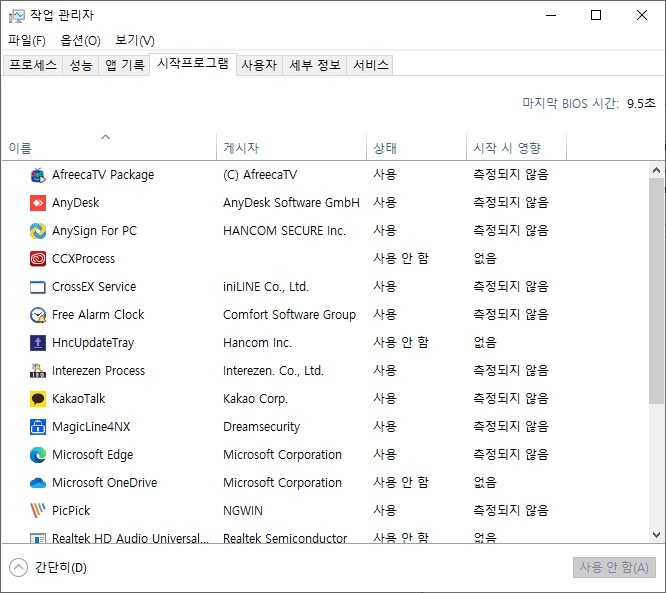Click publisher NGWIN

coord(243,511)
